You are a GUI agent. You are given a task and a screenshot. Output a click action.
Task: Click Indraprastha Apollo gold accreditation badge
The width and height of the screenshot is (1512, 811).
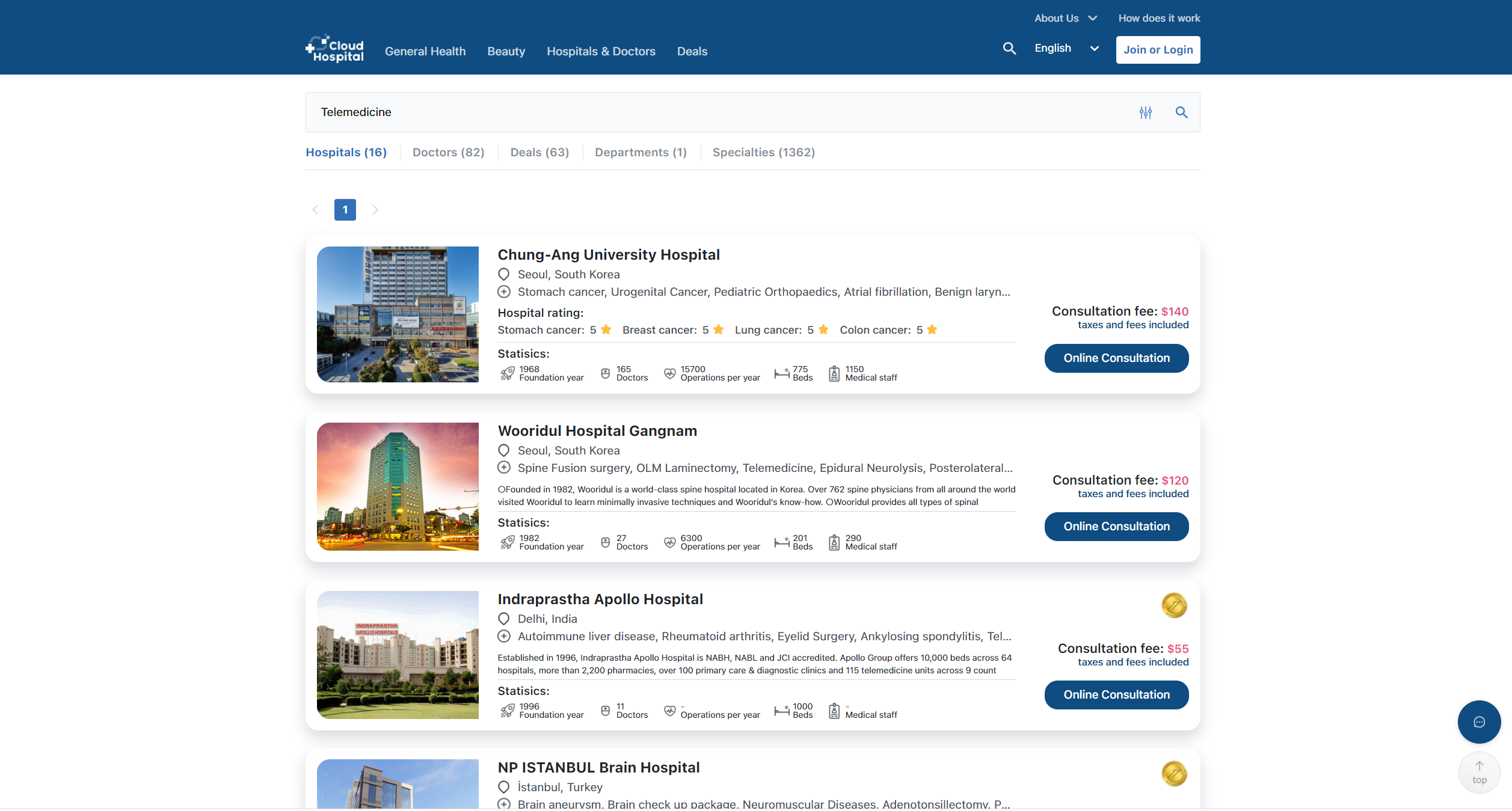(x=1174, y=605)
